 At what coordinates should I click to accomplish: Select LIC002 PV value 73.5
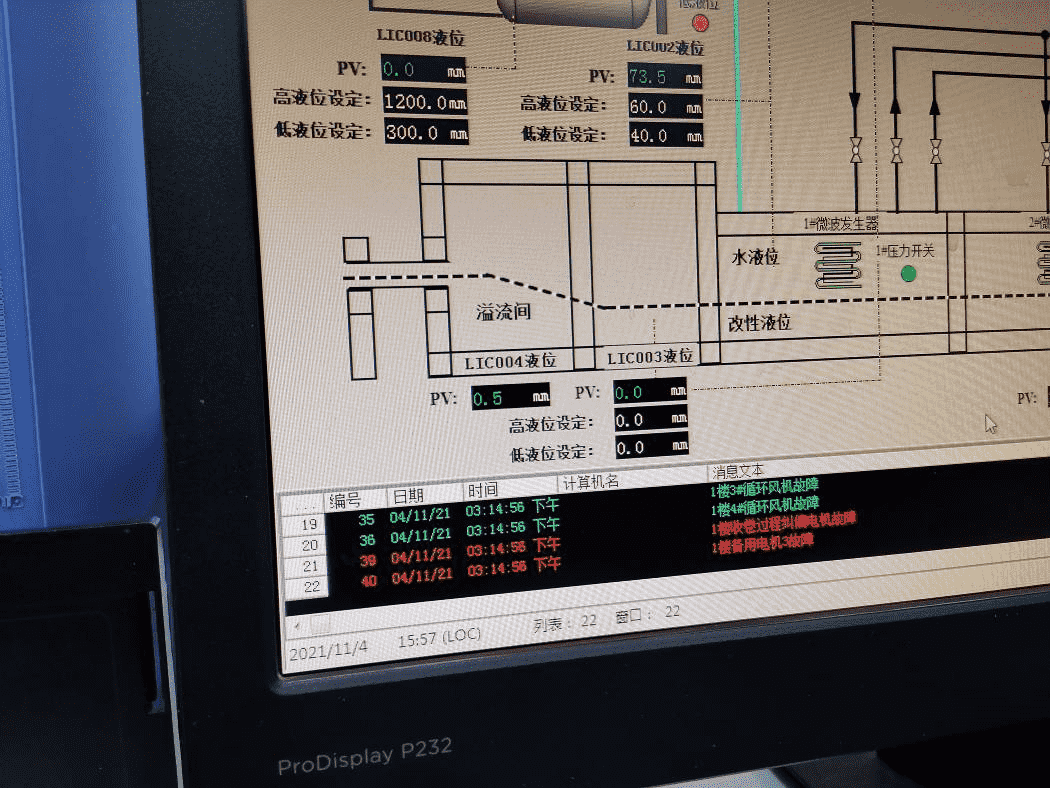coord(665,76)
